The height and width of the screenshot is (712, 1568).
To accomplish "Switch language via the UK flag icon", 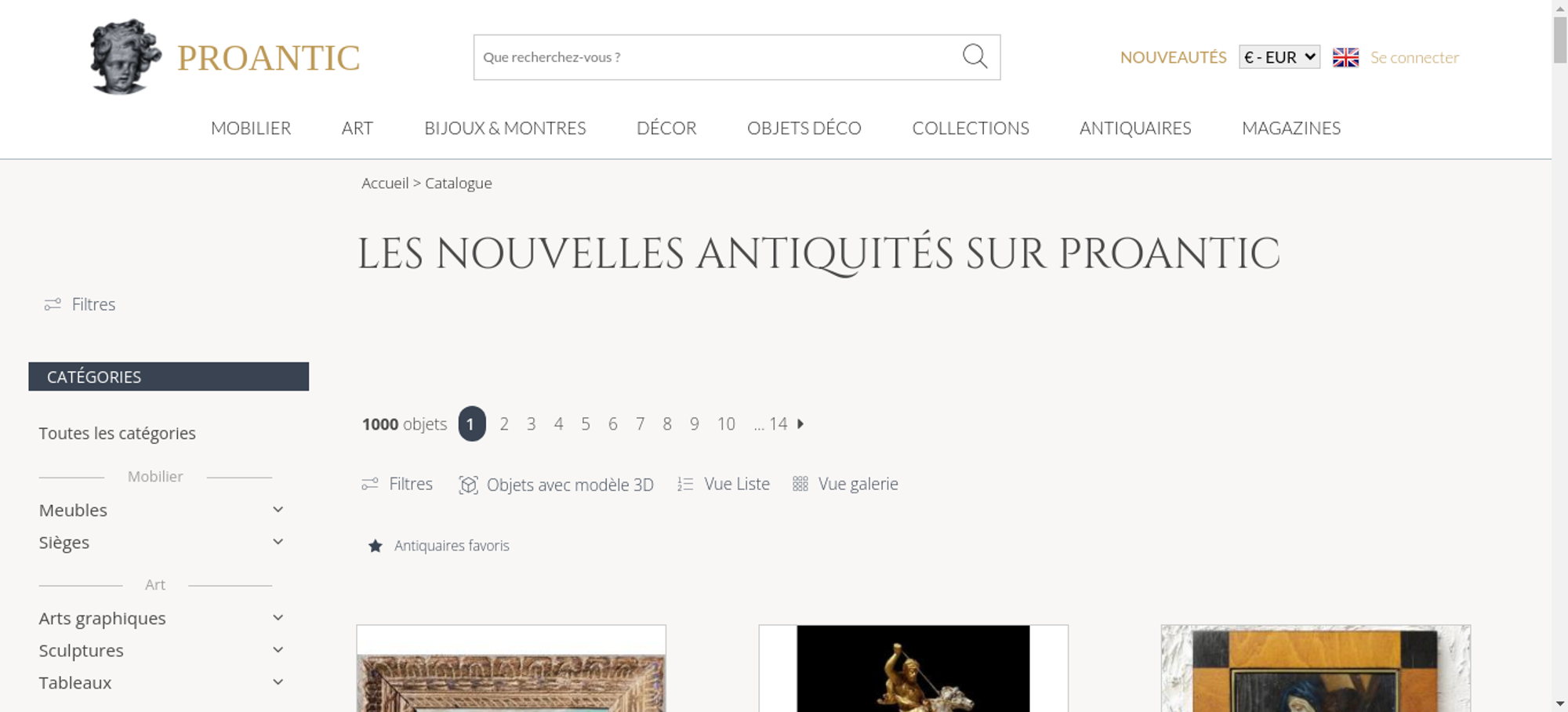I will (x=1345, y=57).
